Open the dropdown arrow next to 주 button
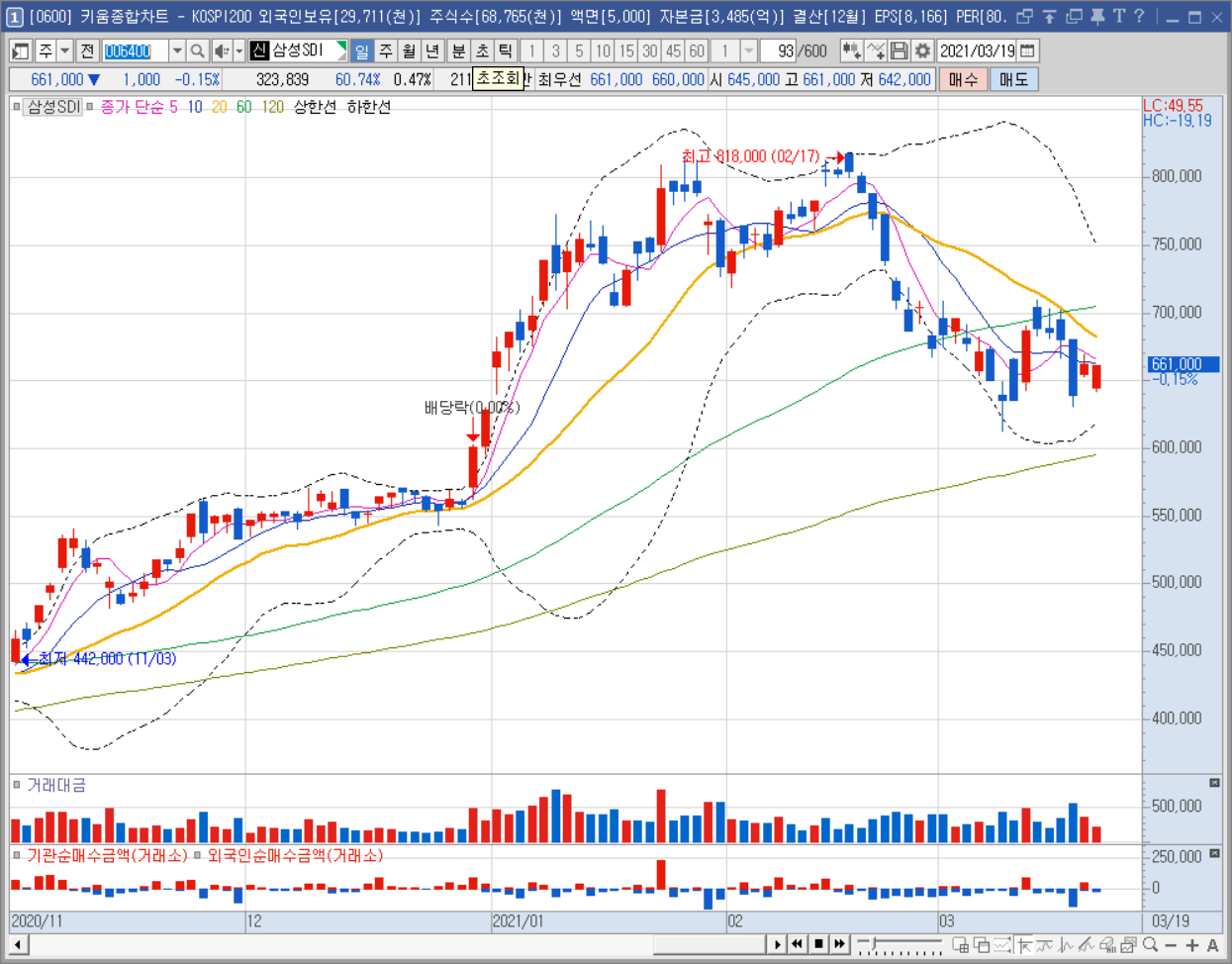The image size is (1232, 964). point(65,50)
